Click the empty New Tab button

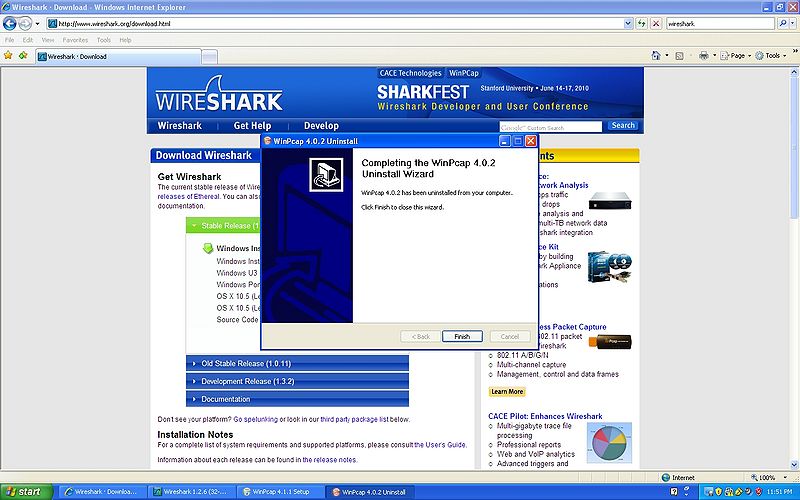click(x=209, y=57)
